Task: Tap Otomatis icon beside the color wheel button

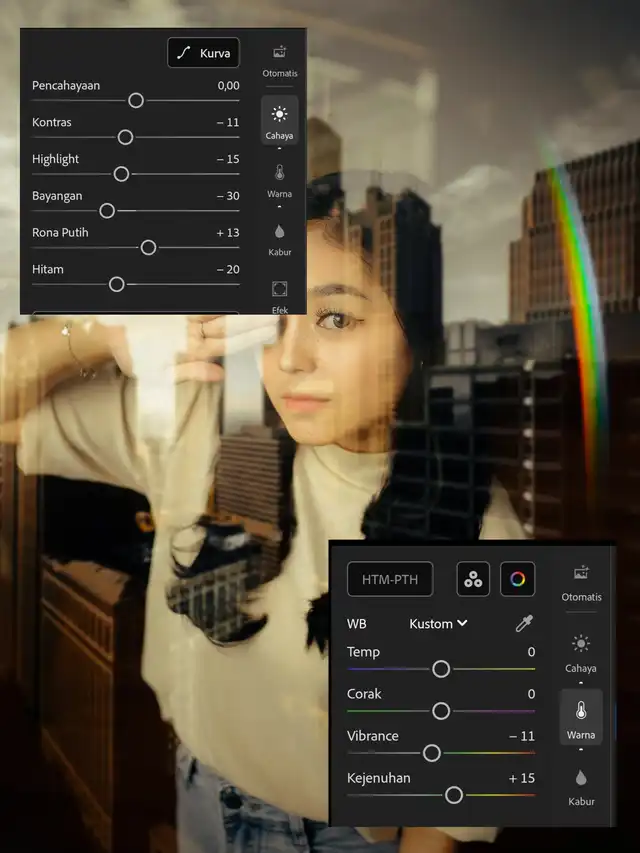Action: tap(580, 581)
